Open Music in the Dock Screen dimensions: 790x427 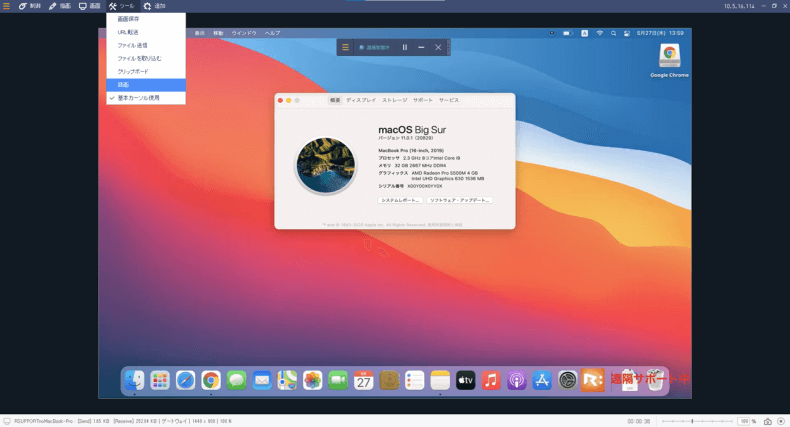click(x=491, y=381)
